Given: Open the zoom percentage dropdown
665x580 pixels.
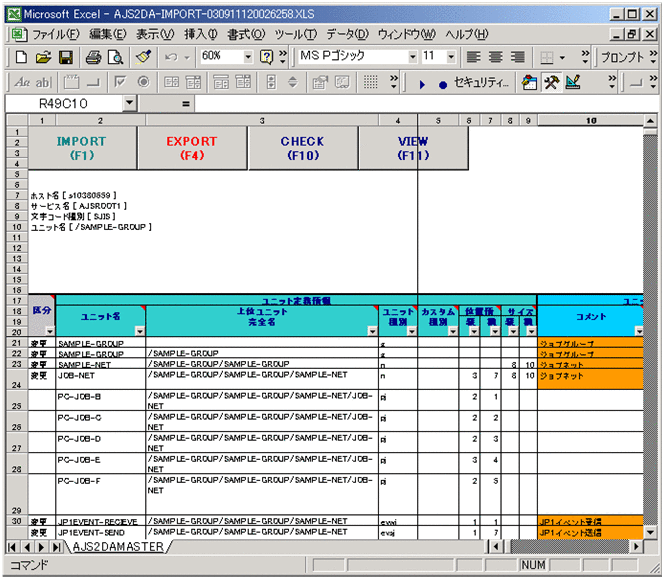Looking at the screenshot, I should (247, 57).
